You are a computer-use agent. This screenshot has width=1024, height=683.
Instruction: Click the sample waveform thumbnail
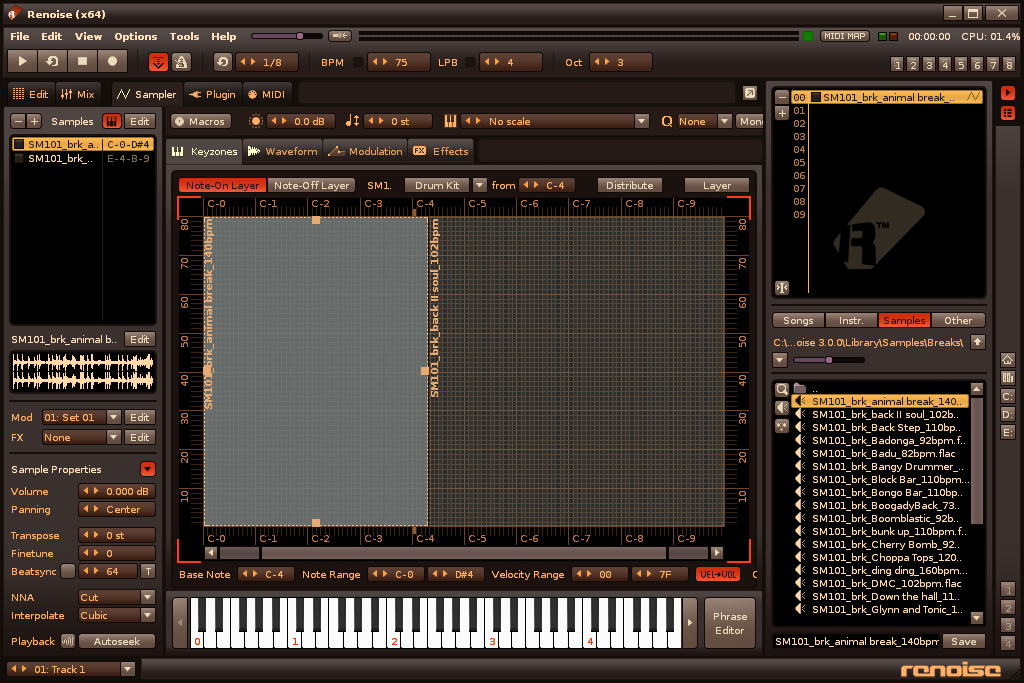point(82,372)
